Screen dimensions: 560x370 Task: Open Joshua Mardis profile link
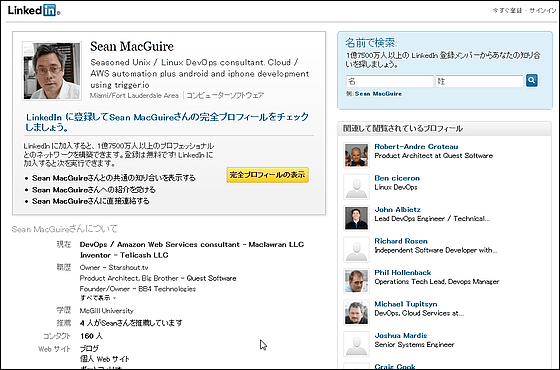(401, 335)
